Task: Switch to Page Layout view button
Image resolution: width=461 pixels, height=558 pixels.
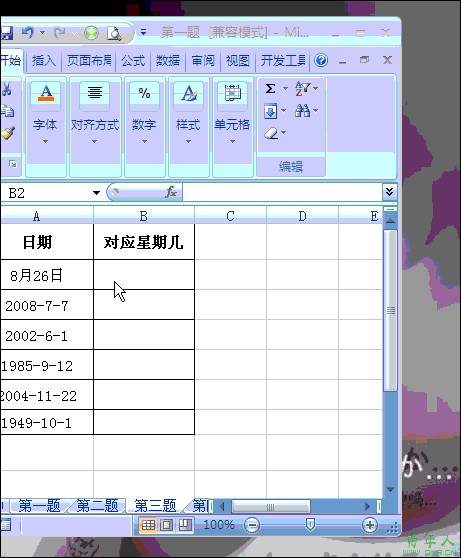Action: [x=167, y=525]
